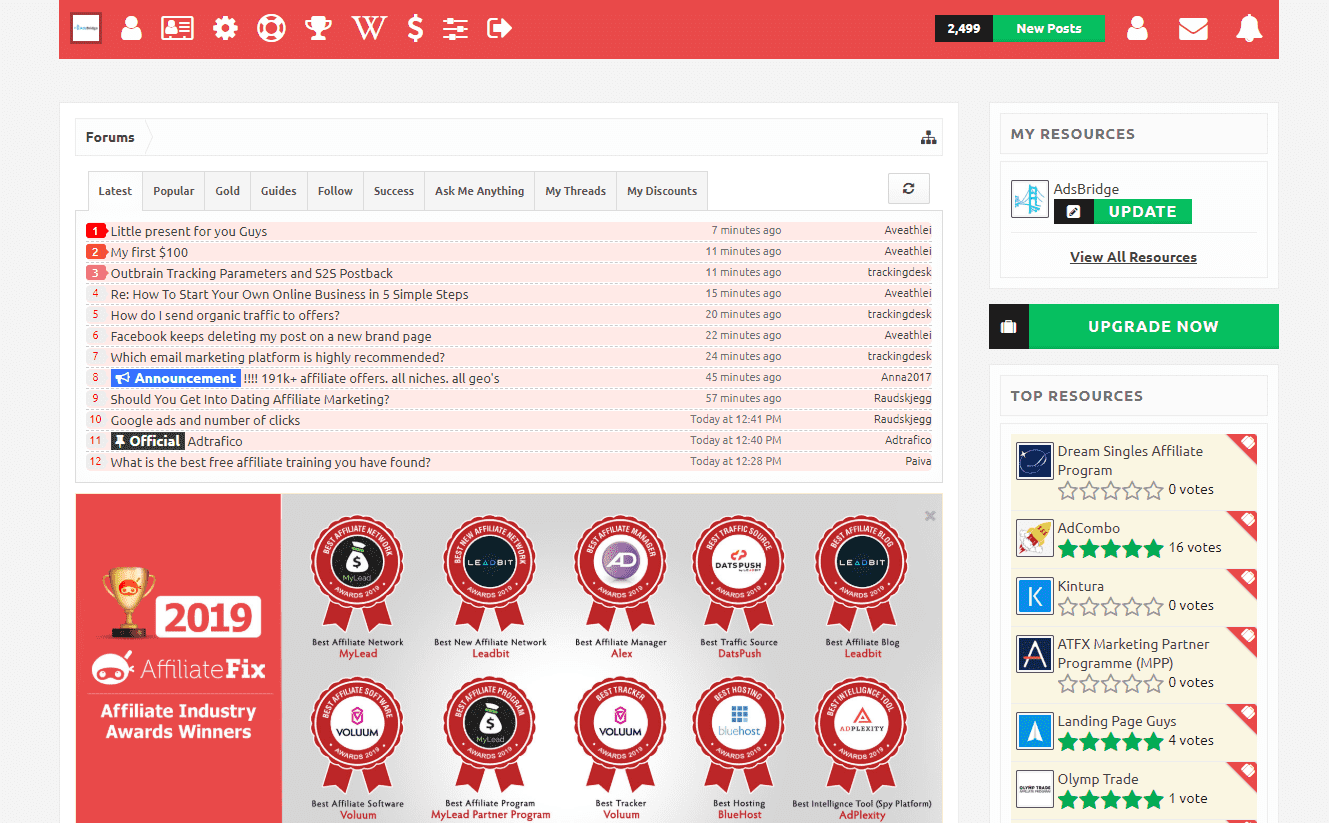Image resolution: width=1329 pixels, height=823 pixels.
Task: Click the UPGRADE NOW button
Action: [1153, 326]
